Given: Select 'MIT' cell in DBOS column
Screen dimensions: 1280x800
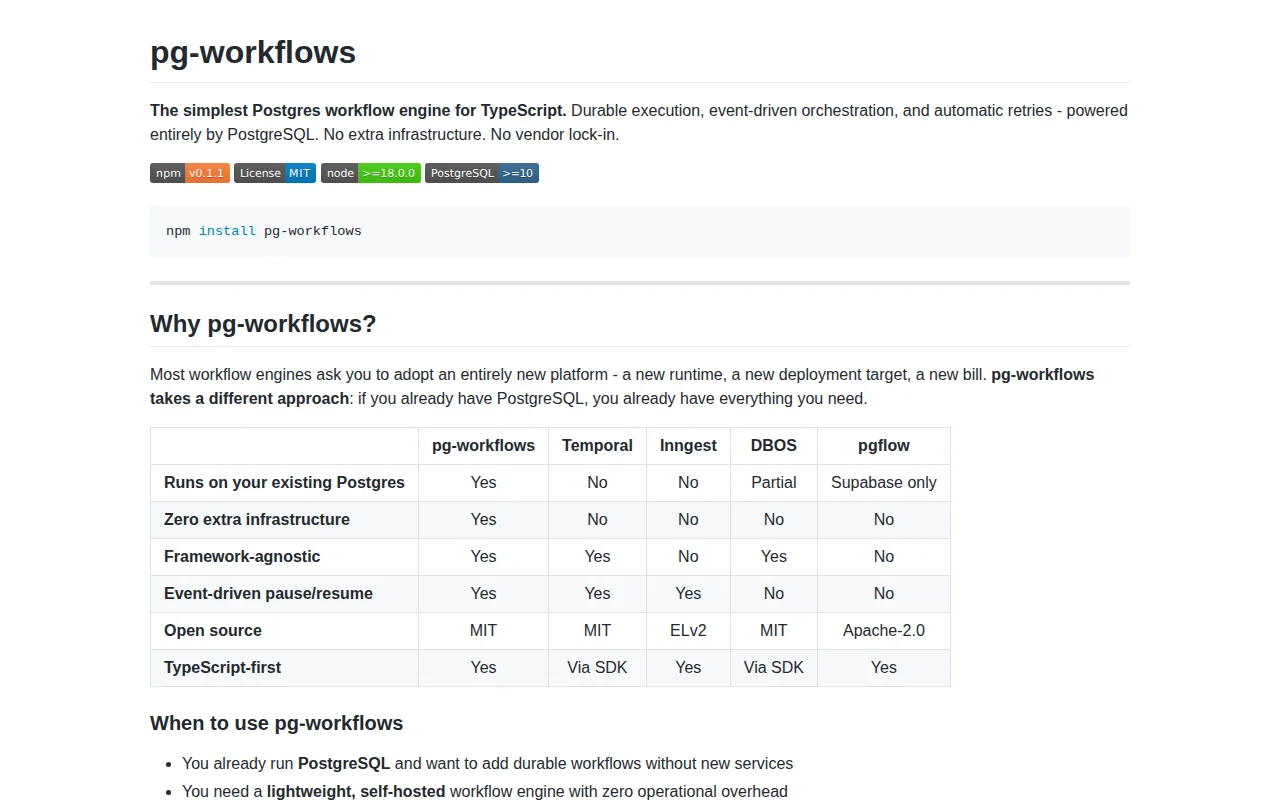Looking at the screenshot, I should tap(774, 631).
